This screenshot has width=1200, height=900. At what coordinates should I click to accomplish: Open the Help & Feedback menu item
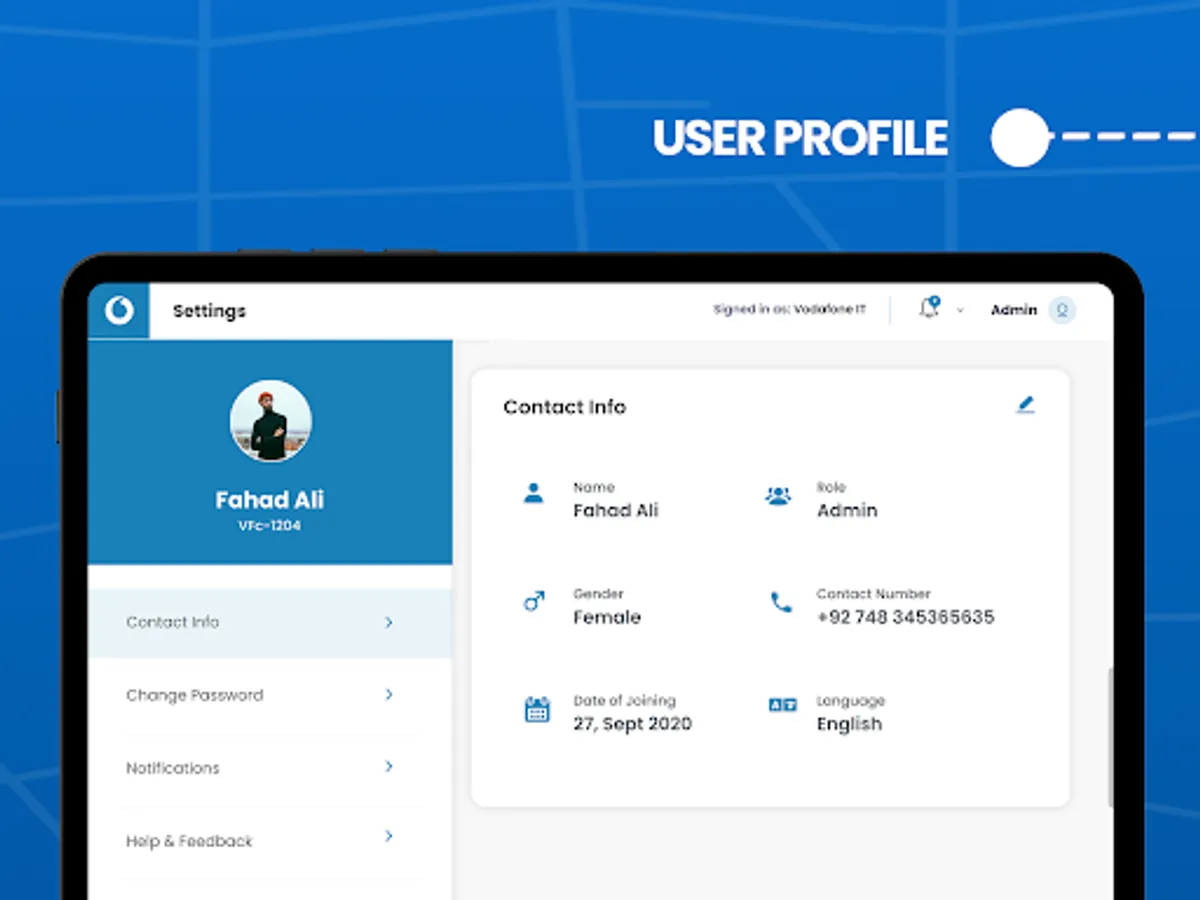point(270,841)
